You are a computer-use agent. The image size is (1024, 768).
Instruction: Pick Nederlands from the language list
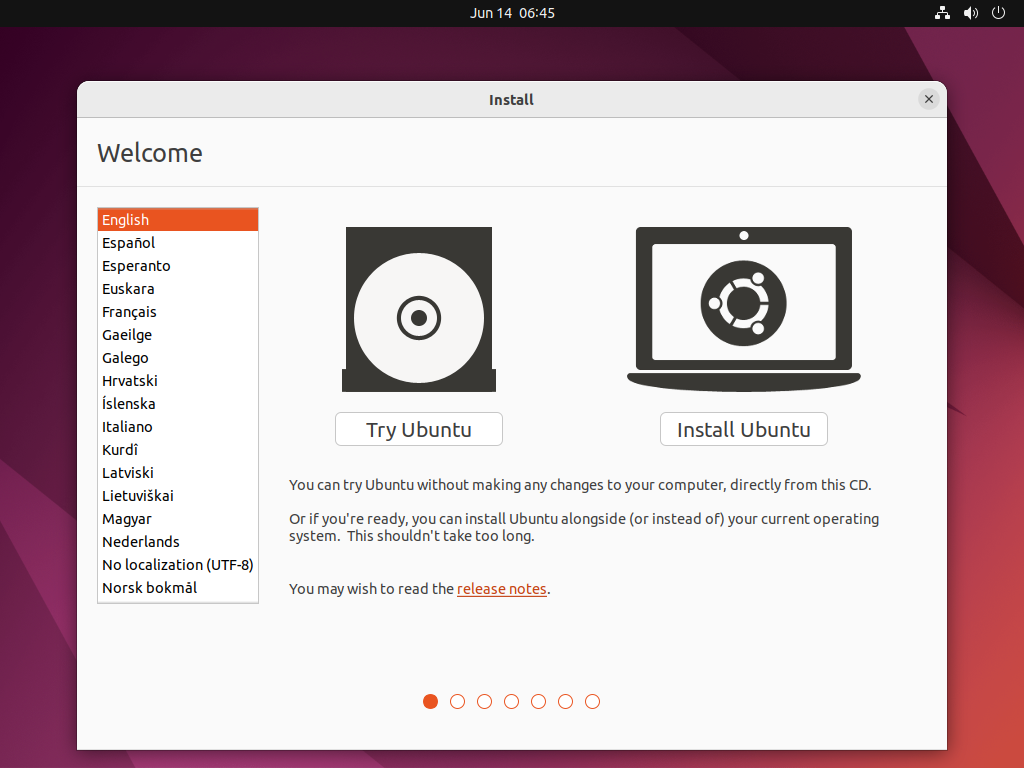[141, 542]
